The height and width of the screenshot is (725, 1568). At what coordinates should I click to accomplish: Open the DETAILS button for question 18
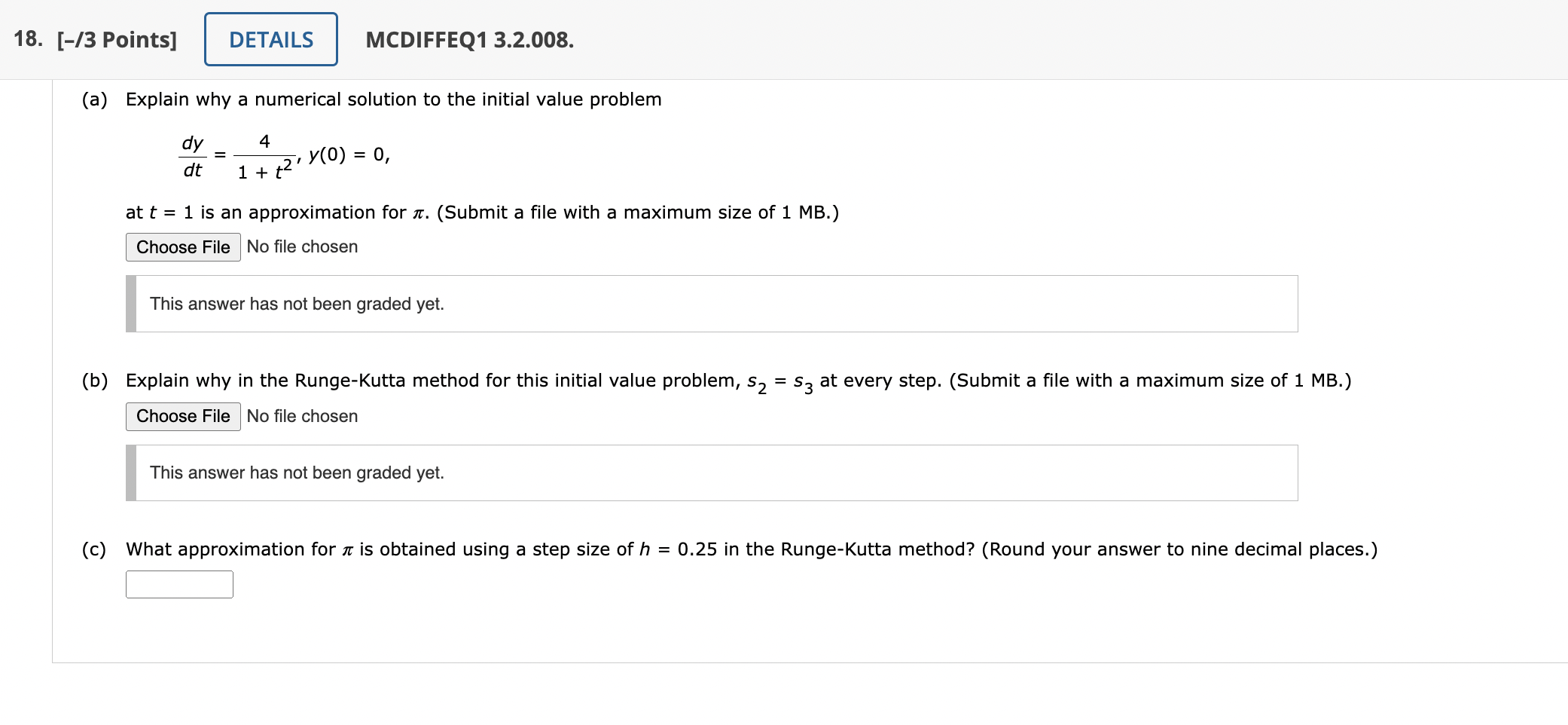pos(271,39)
